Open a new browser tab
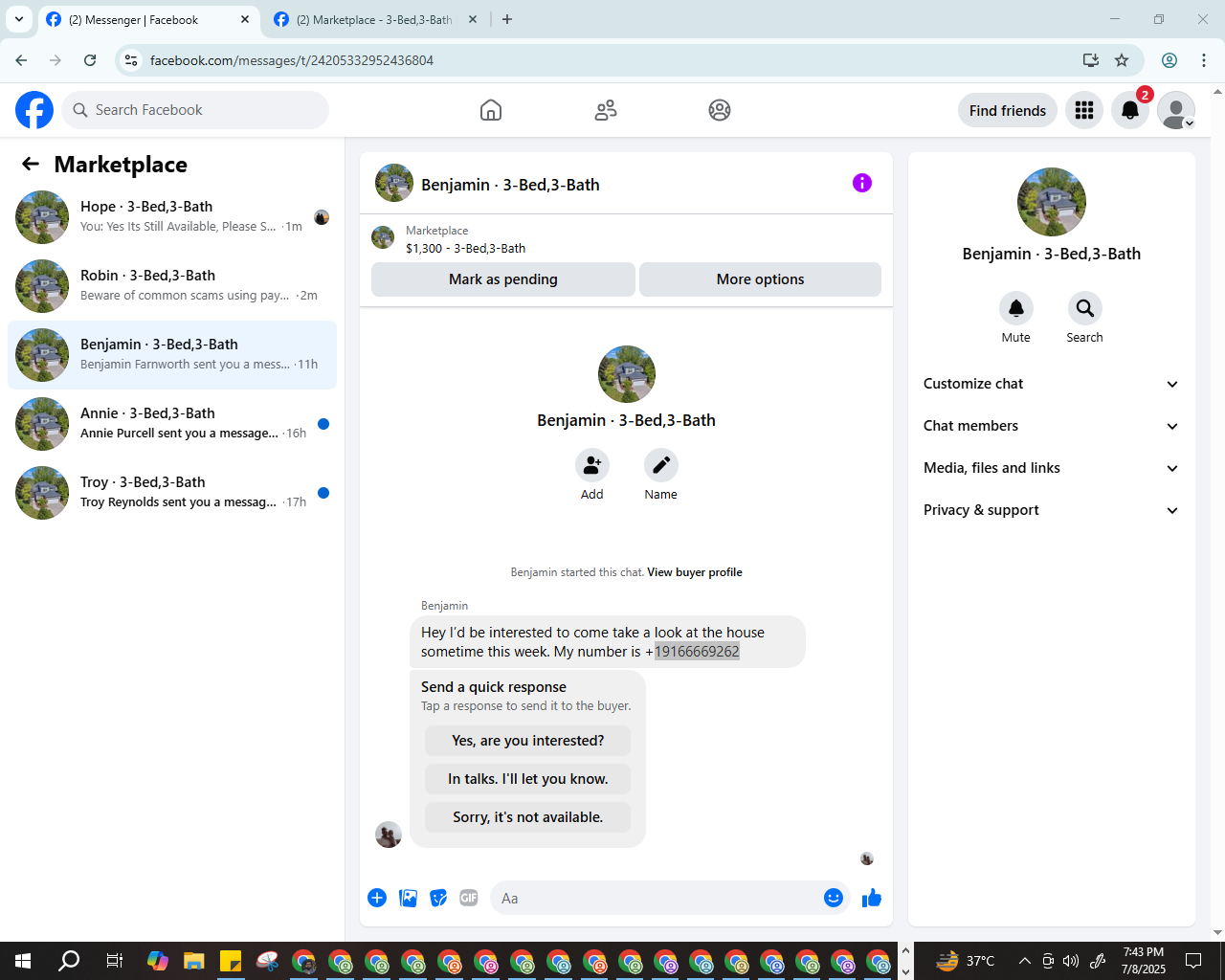The image size is (1225, 980). [x=507, y=19]
